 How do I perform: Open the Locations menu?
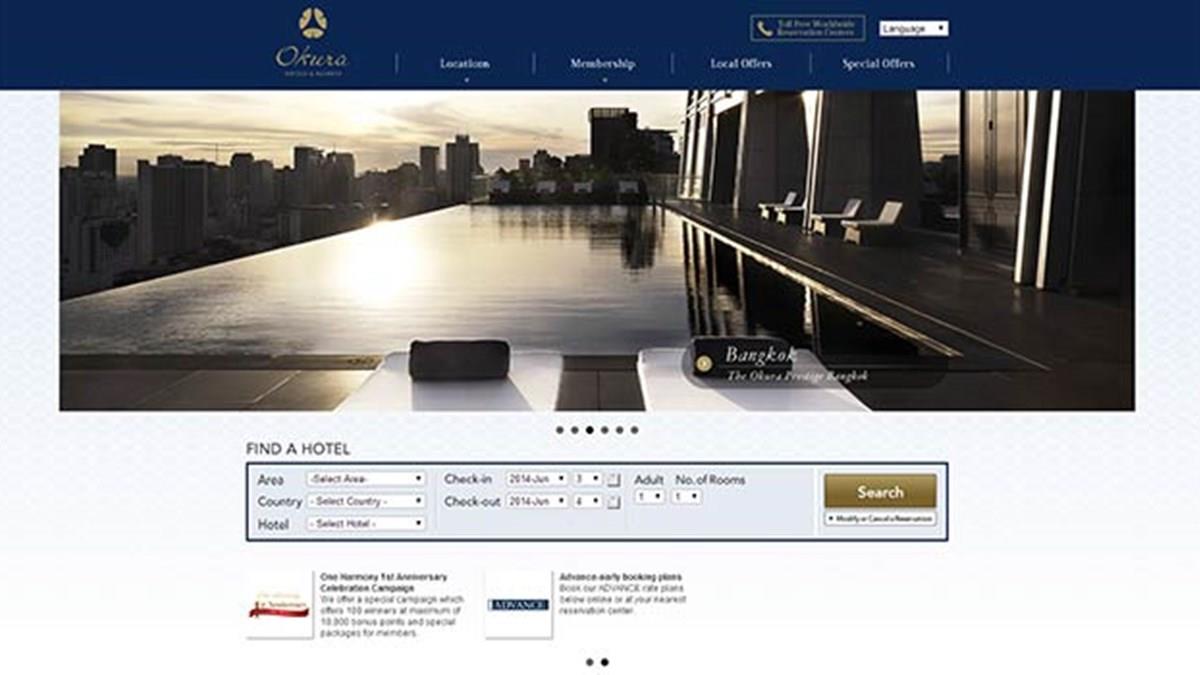(x=465, y=64)
